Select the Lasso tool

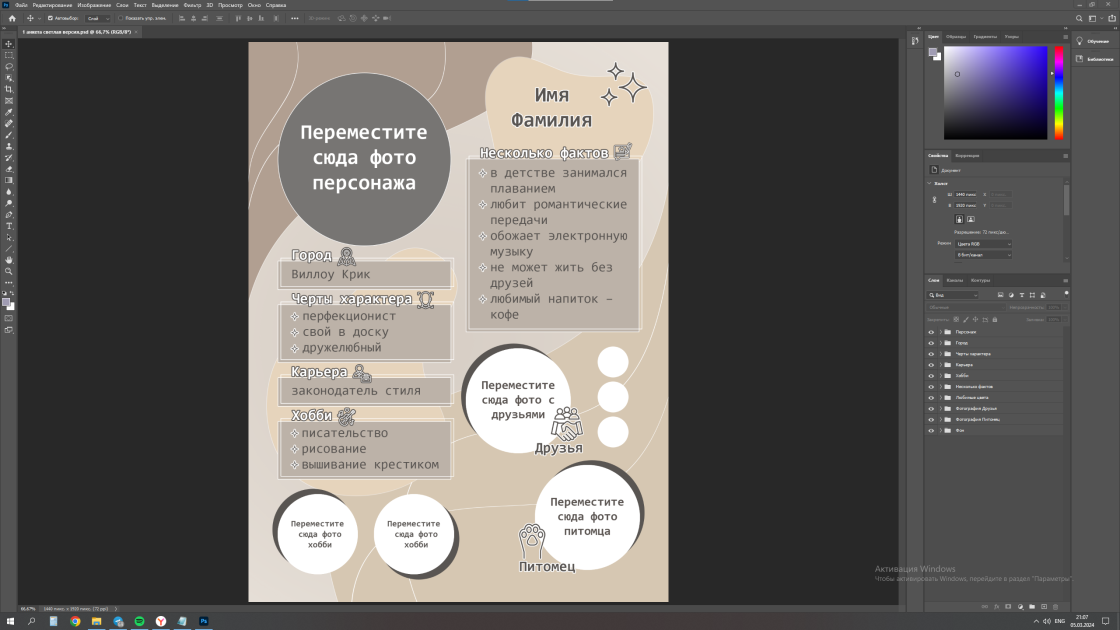point(9,66)
